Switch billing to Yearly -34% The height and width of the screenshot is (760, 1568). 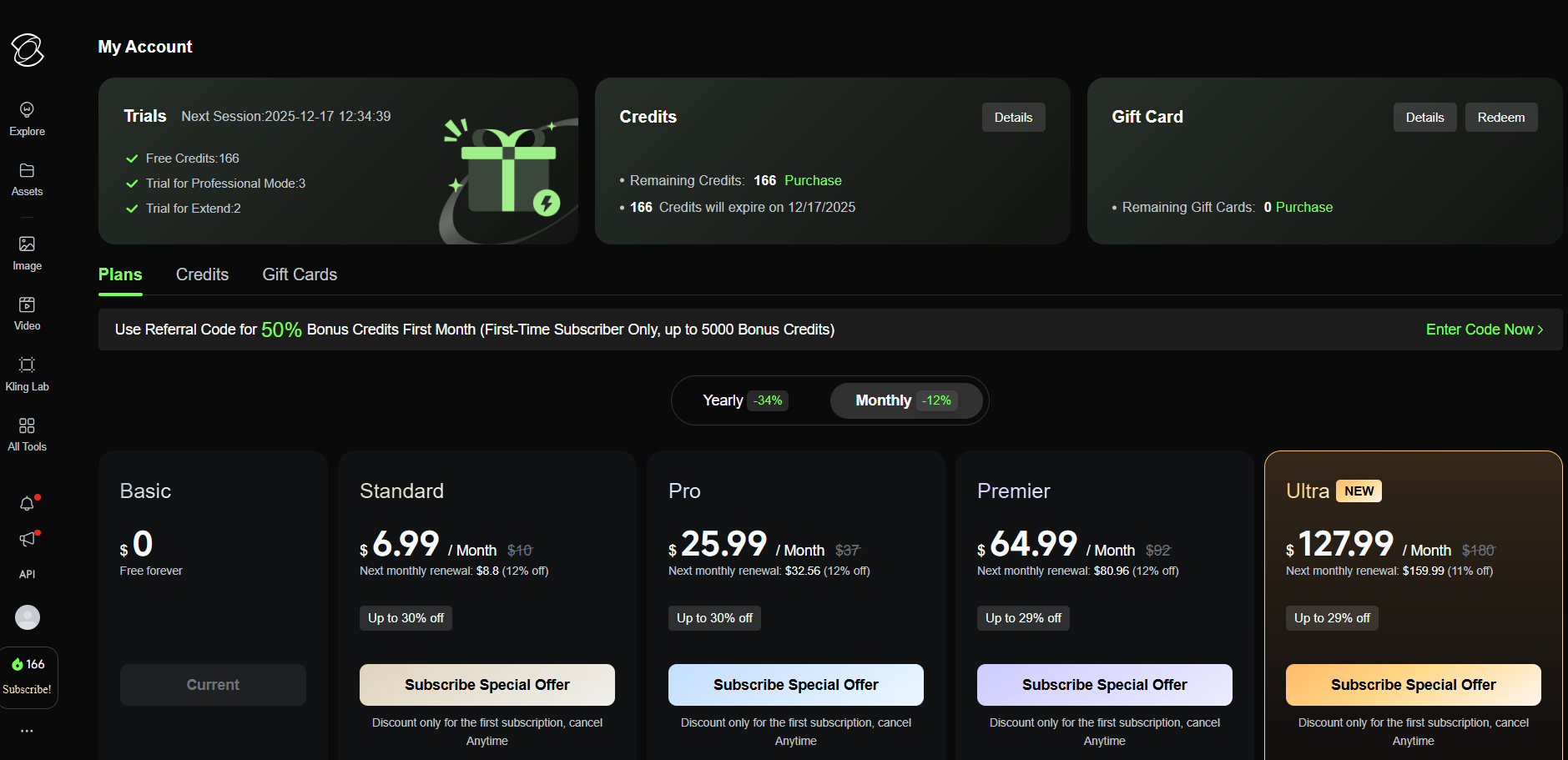pos(745,400)
